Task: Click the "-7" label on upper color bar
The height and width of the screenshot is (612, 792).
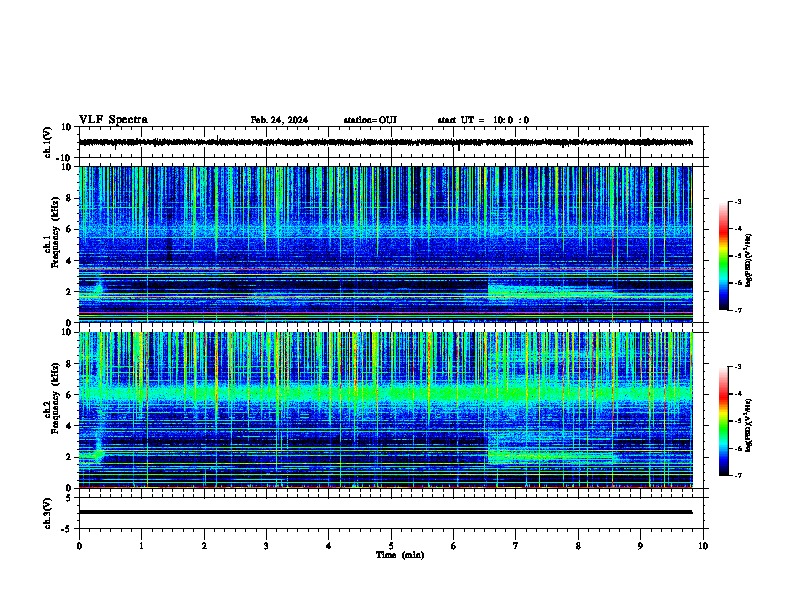Action: (x=737, y=310)
